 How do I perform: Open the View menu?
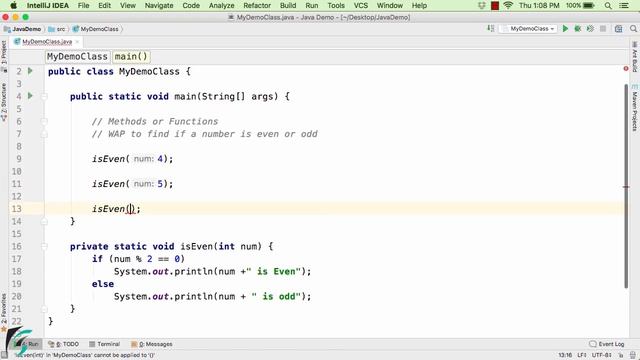tap(128, 5)
